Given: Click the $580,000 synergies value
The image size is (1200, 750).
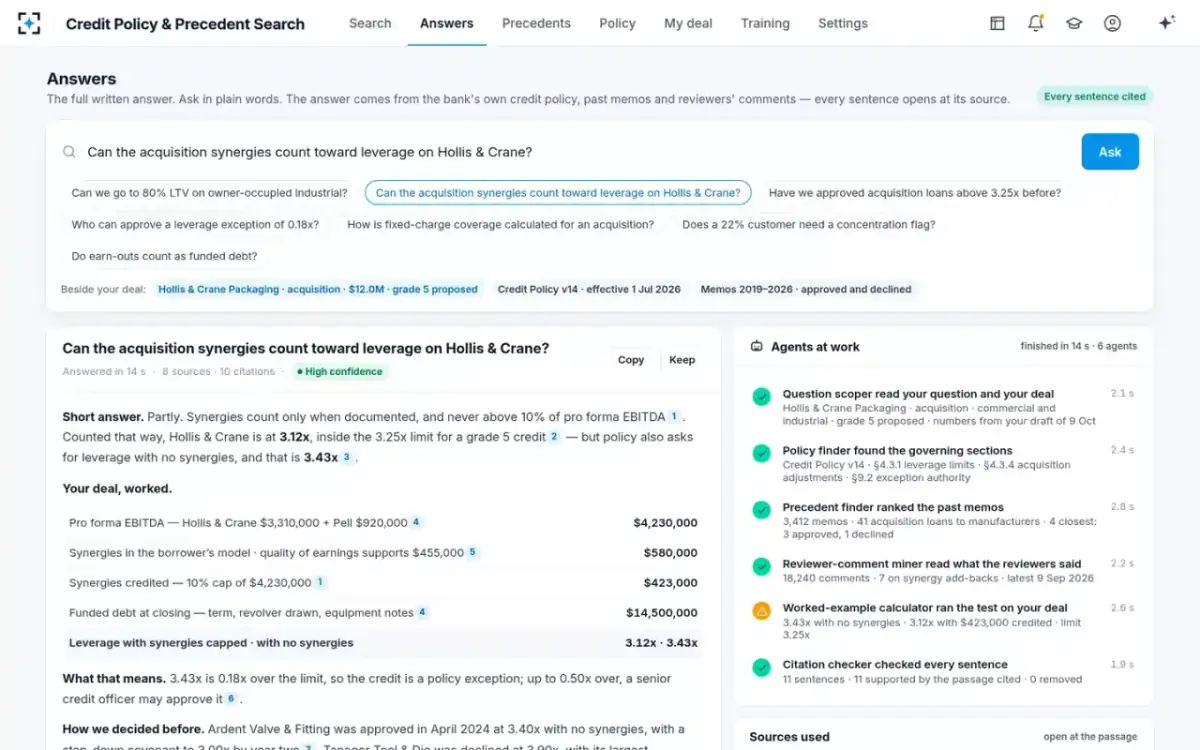Looking at the screenshot, I should point(671,552).
